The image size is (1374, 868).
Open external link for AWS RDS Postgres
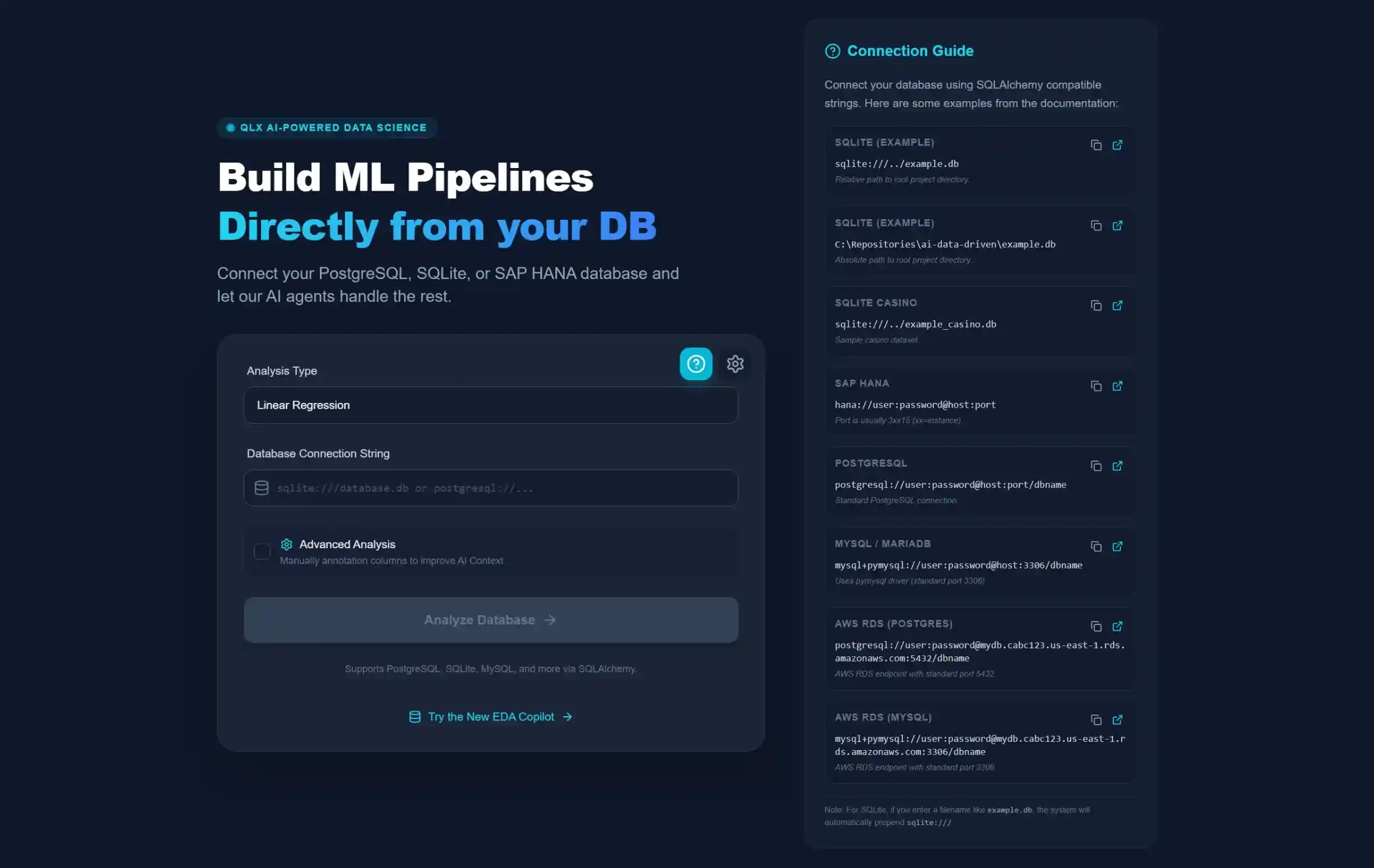tap(1118, 626)
